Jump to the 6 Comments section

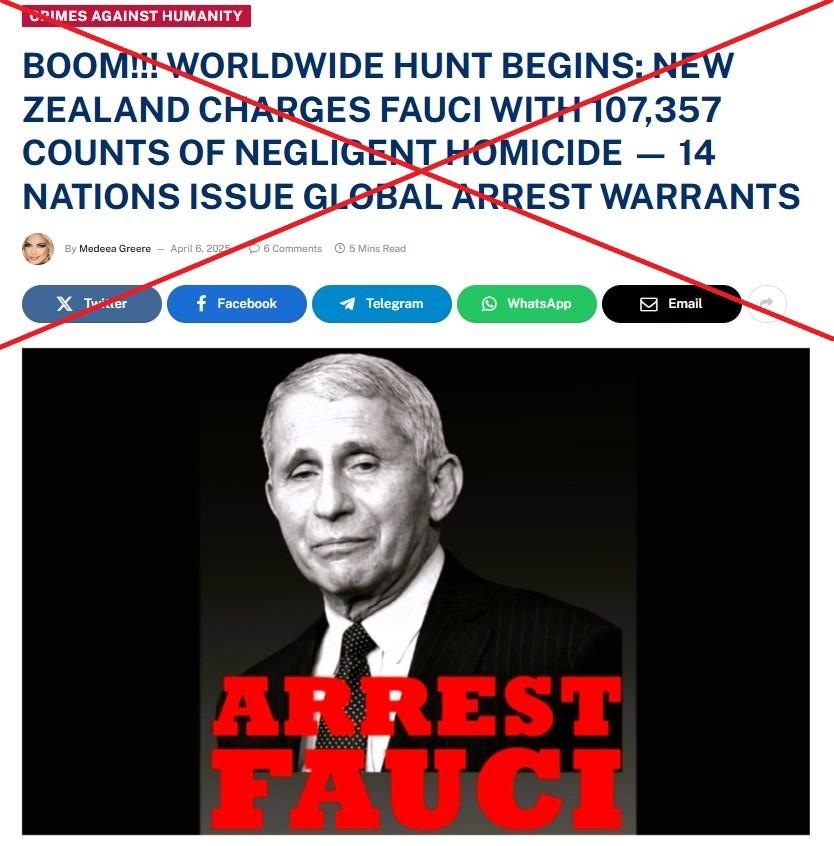tap(292, 249)
